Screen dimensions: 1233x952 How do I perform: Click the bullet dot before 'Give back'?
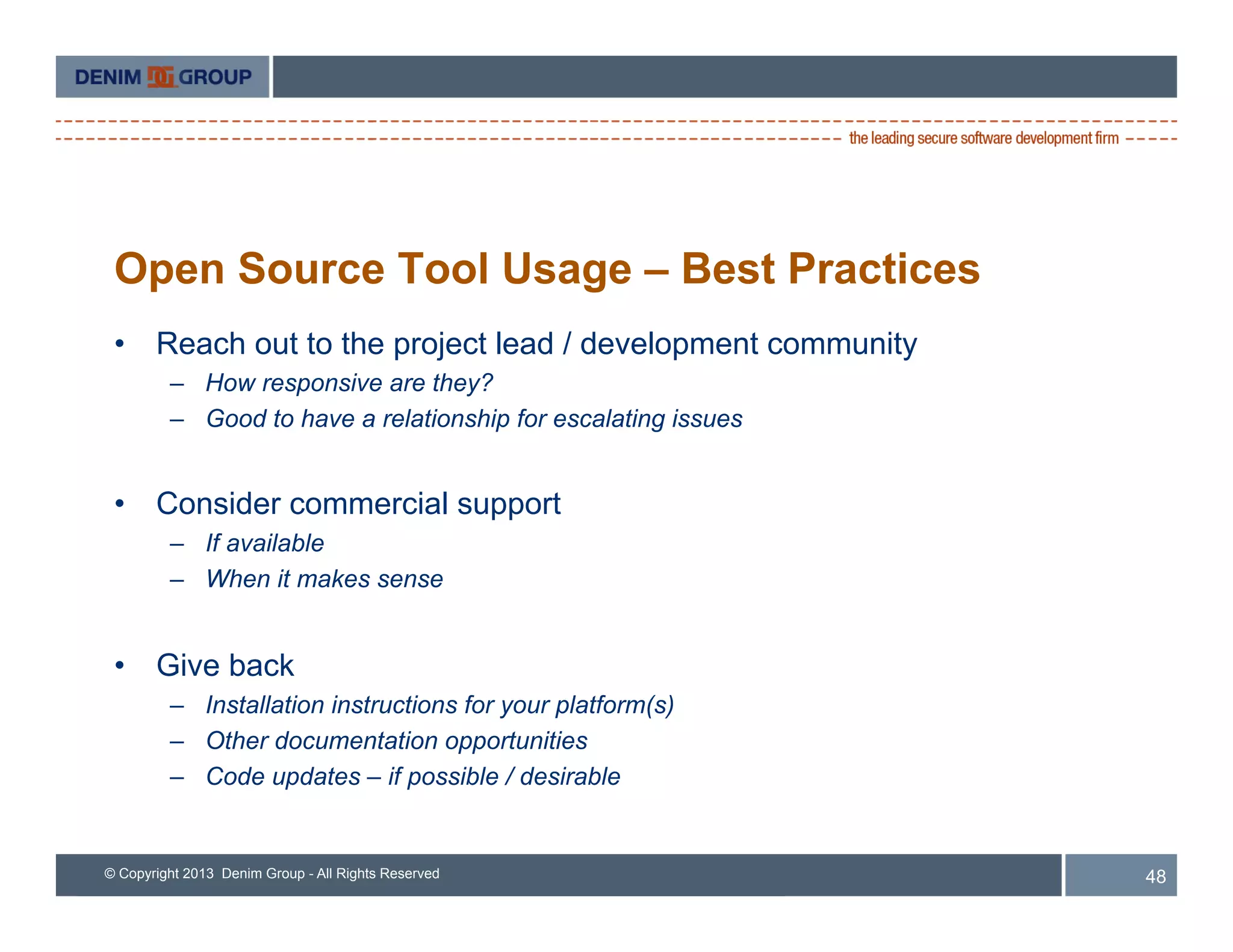click(120, 666)
